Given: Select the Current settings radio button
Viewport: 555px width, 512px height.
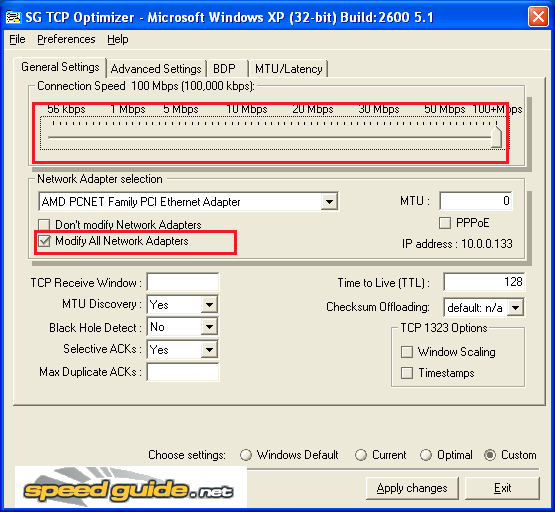Looking at the screenshot, I should 361,455.
